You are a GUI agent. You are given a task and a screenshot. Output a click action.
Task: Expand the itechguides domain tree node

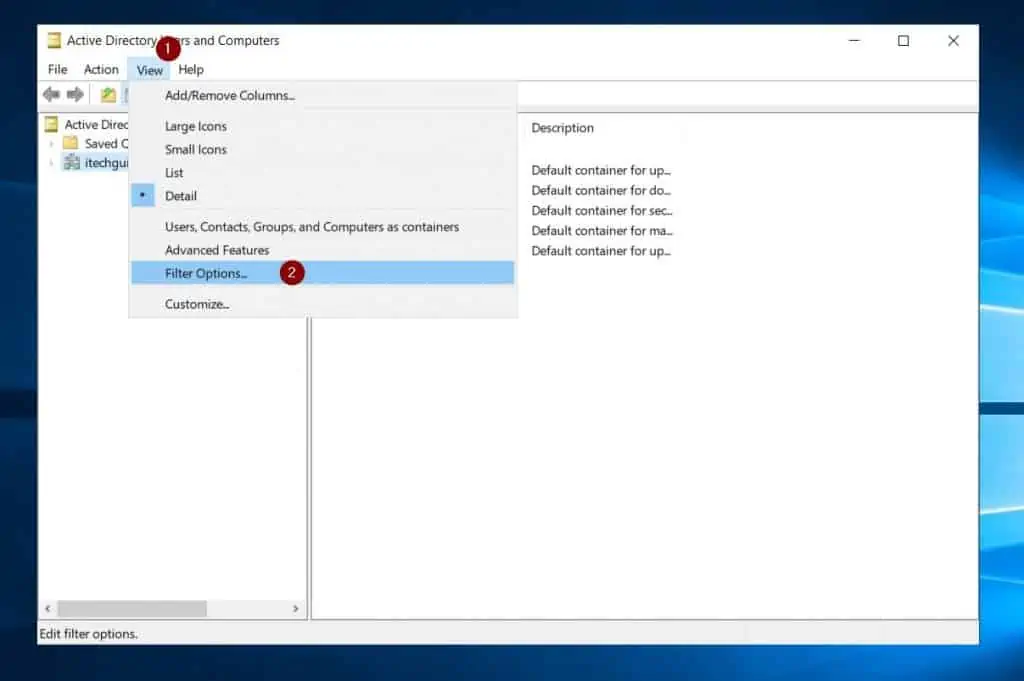[52, 163]
